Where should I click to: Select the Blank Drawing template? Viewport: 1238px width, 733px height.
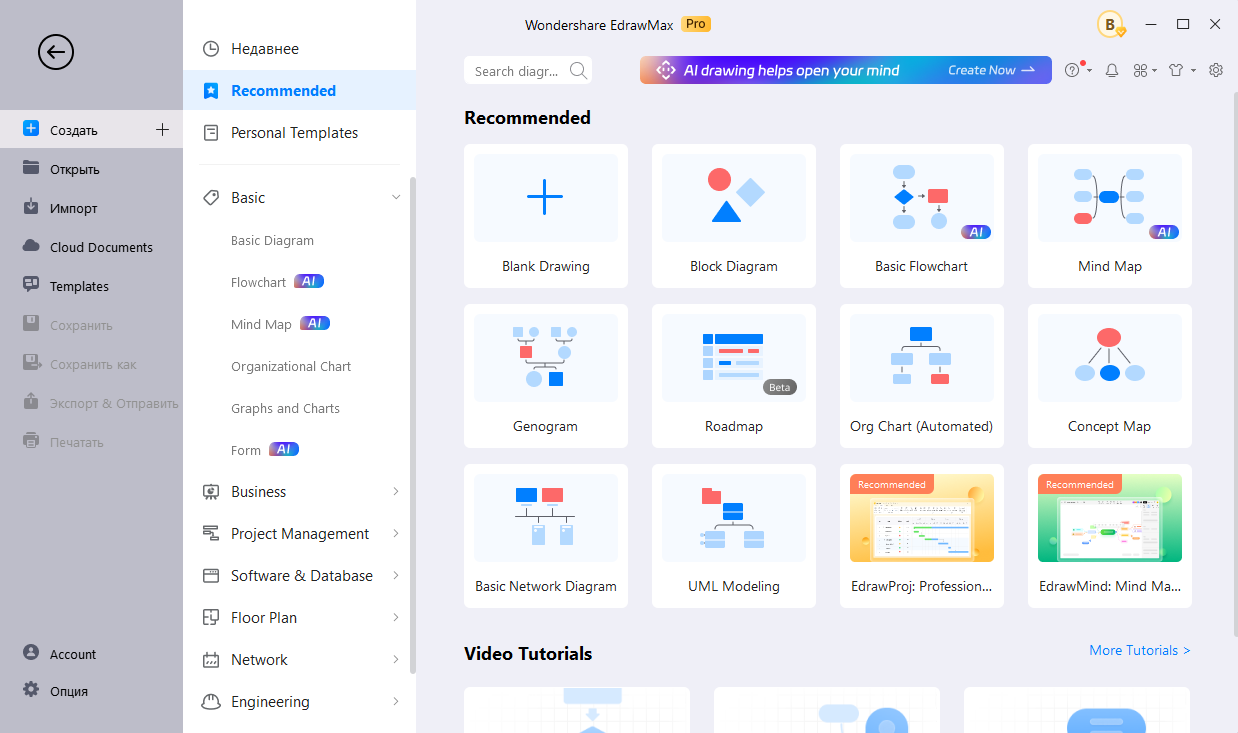point(546,215)
